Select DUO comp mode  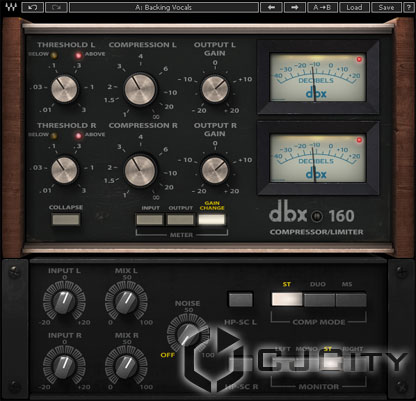point(319,299)
